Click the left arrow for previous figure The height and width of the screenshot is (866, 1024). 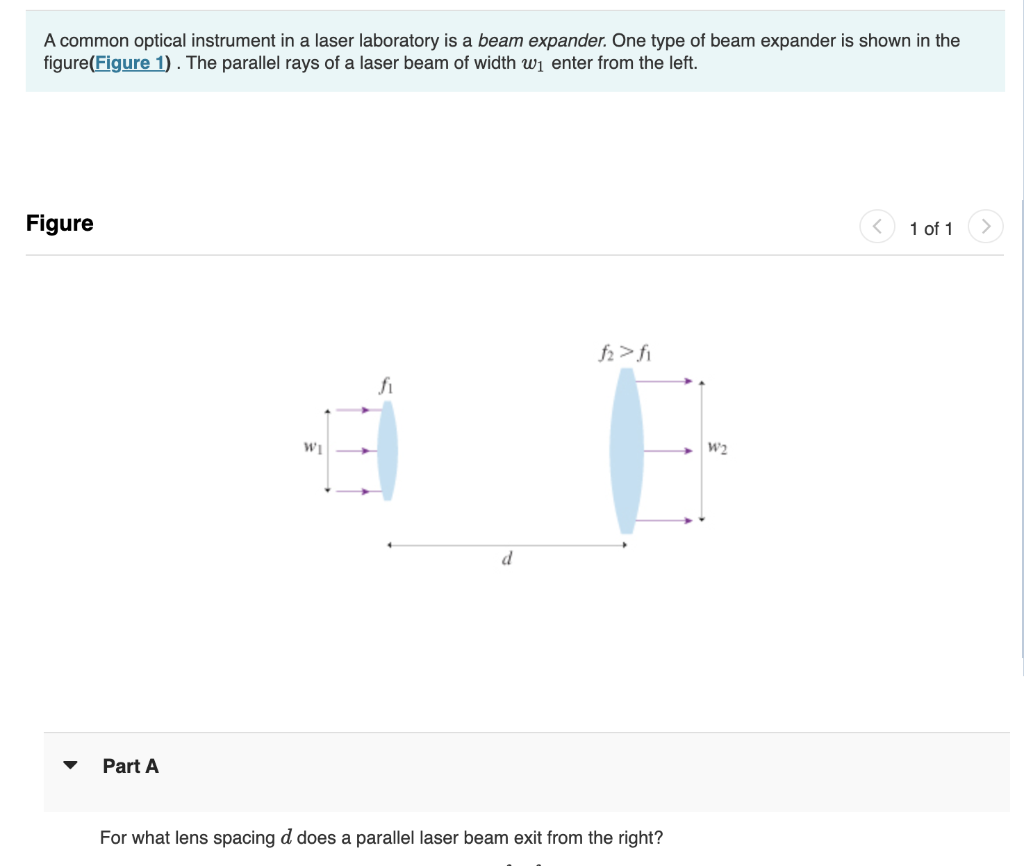pyautogui.click(x=877, y=226)
